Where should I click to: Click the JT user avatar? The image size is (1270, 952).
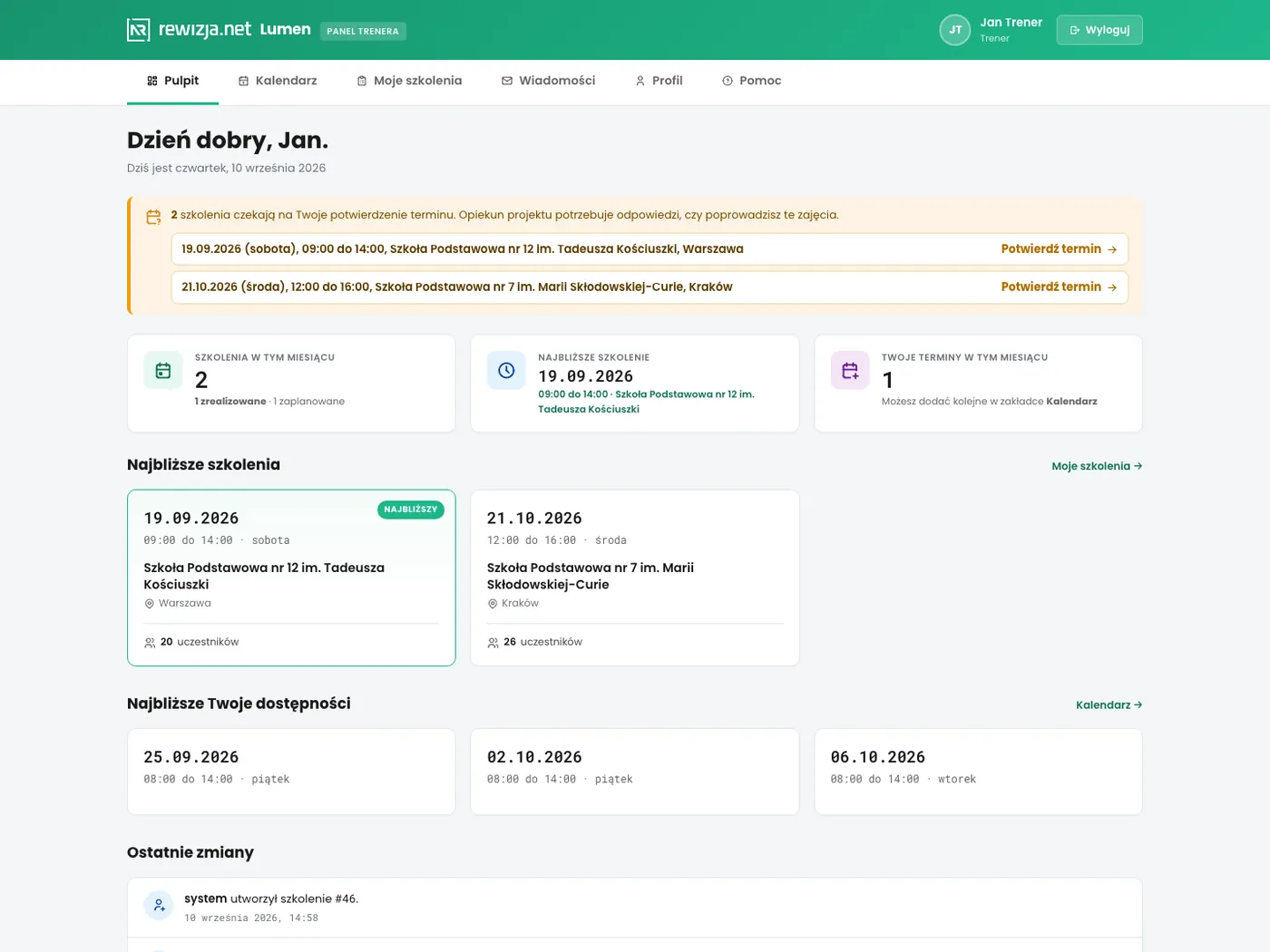click(x=955, y=30)
